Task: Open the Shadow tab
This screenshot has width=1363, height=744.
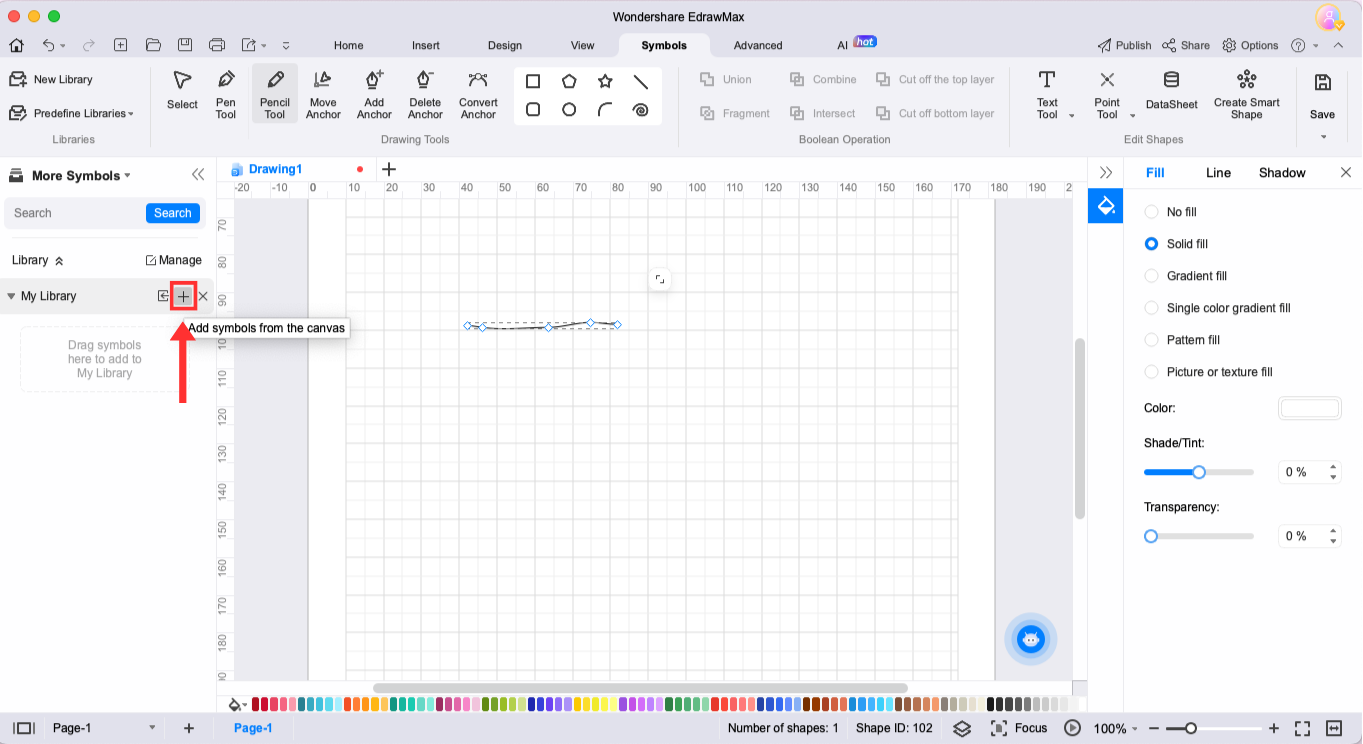Action: click(x=1282, y=173)
